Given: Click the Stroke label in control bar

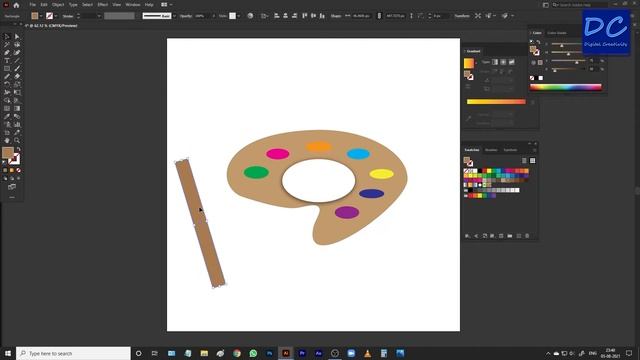Looking at the screenshot, I should point(68,16).
